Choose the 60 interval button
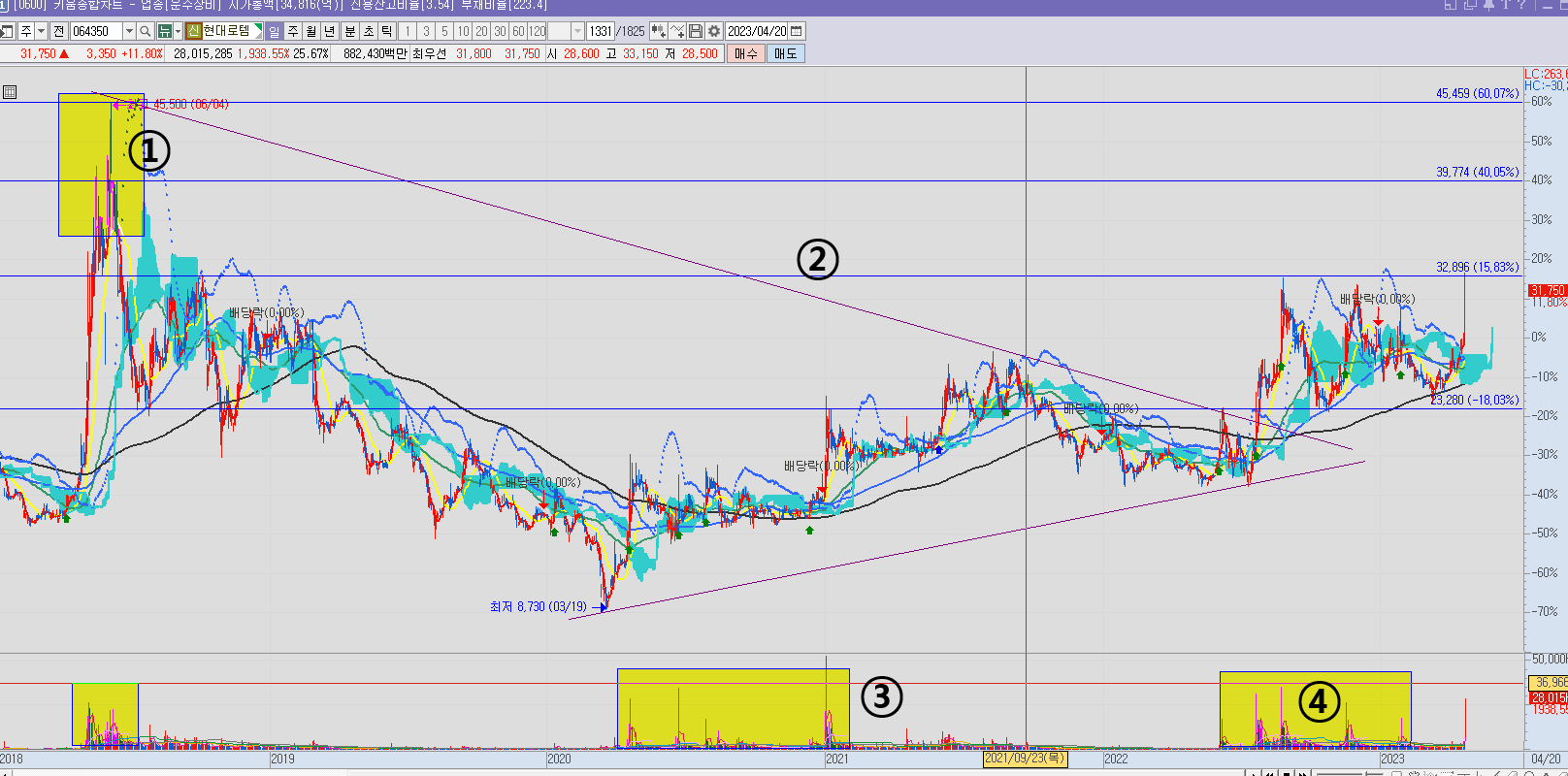The image size is (1568, 776). click(x=518, y=31)
